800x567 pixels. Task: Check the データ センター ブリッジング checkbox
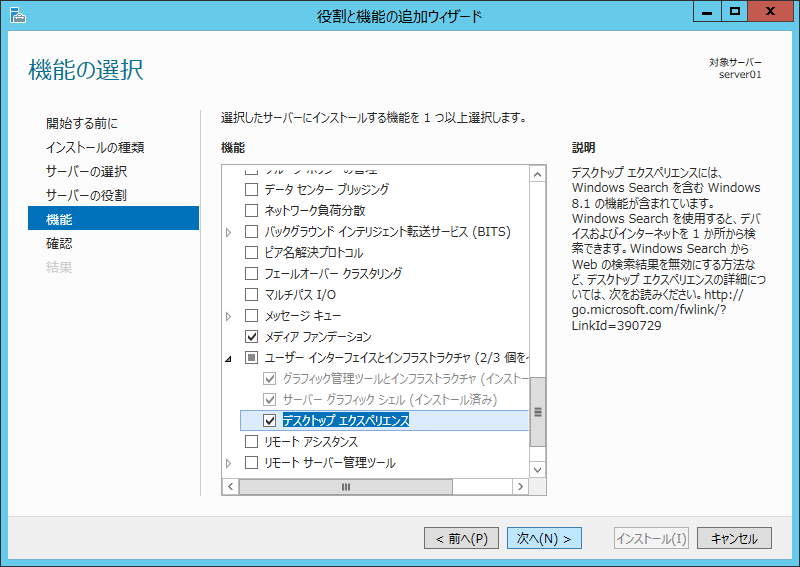pos(252,189)
